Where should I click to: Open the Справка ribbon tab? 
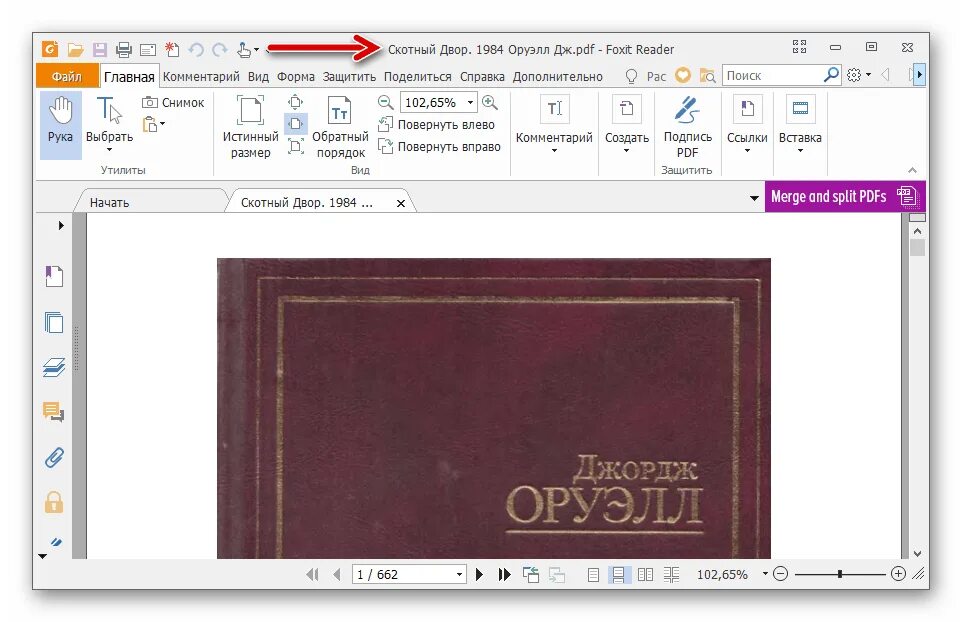pos(482,77)
